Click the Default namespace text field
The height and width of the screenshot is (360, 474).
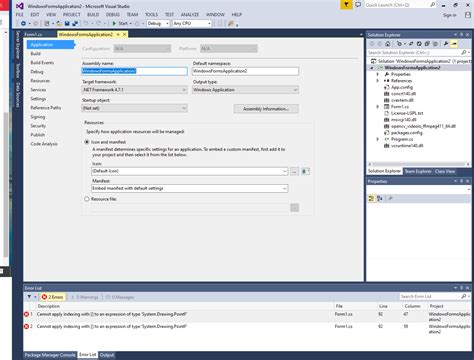point(245,71)
